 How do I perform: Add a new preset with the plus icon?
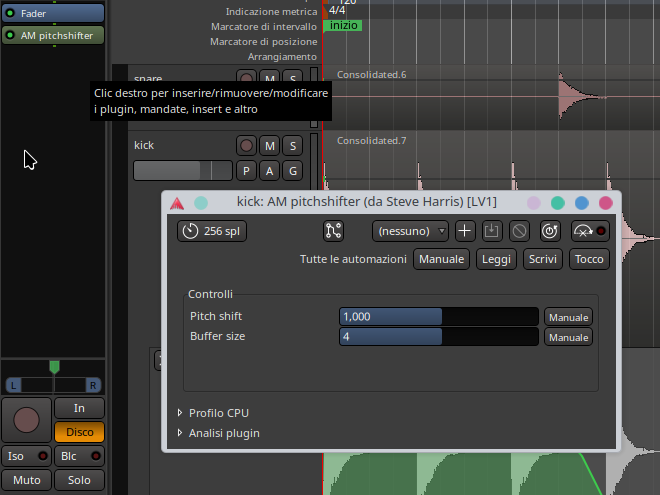click(x=464, y=231)
